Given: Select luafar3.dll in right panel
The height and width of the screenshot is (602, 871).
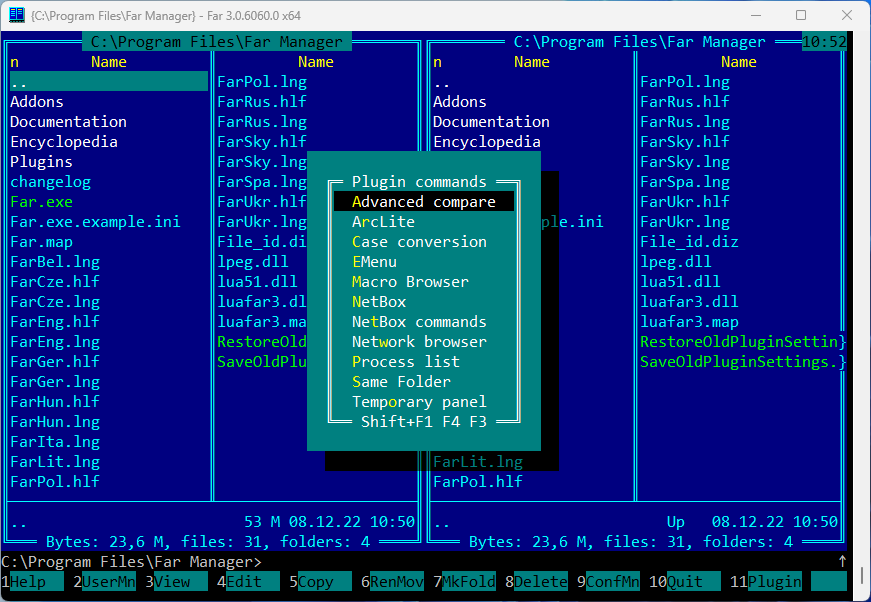Looking at the screenshot, I should click(689, 302).
